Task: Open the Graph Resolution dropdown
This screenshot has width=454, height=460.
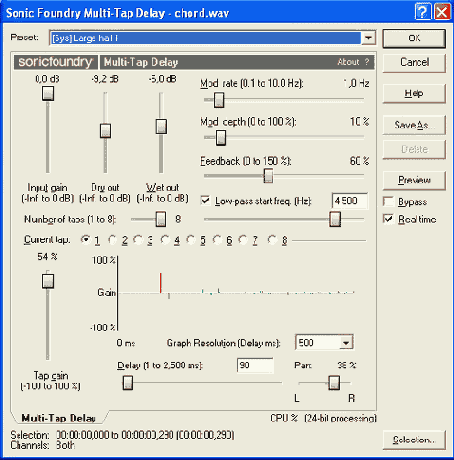Action: click(x=346, y=342)
